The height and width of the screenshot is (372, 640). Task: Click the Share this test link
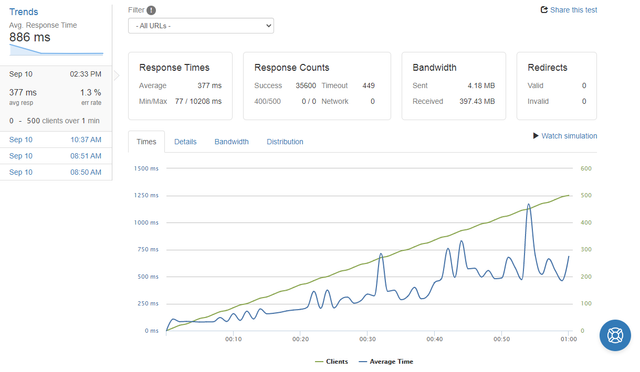point(573,10)
